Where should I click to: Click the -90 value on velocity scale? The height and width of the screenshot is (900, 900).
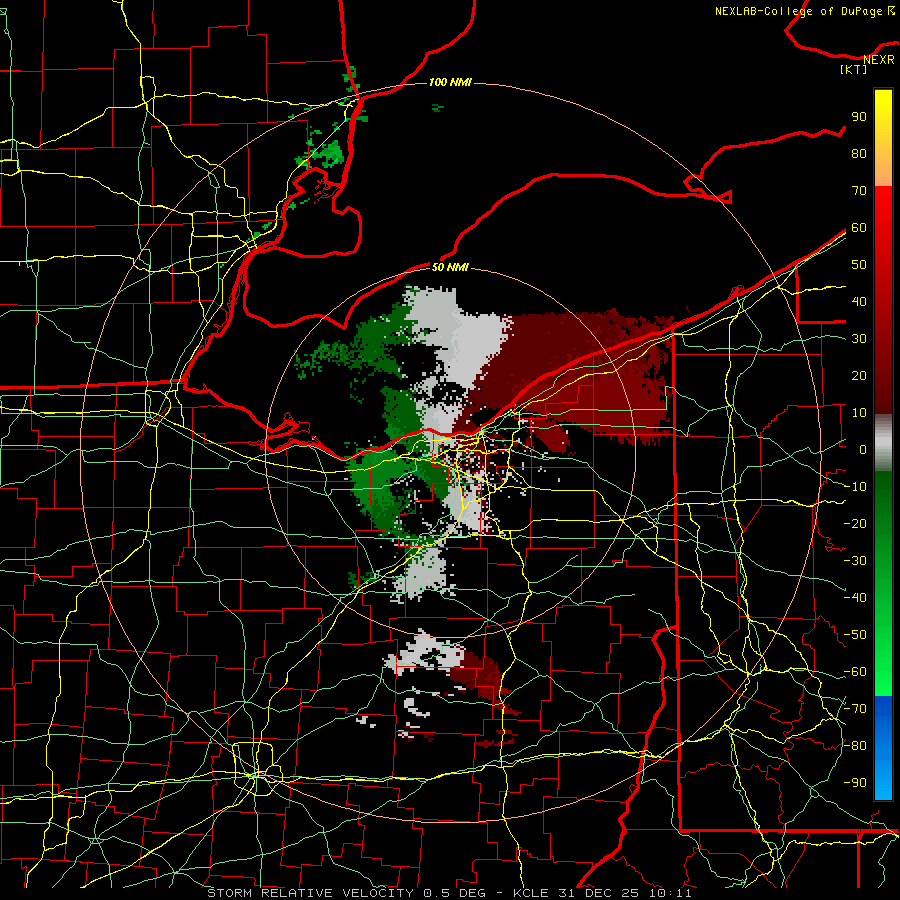855,783
